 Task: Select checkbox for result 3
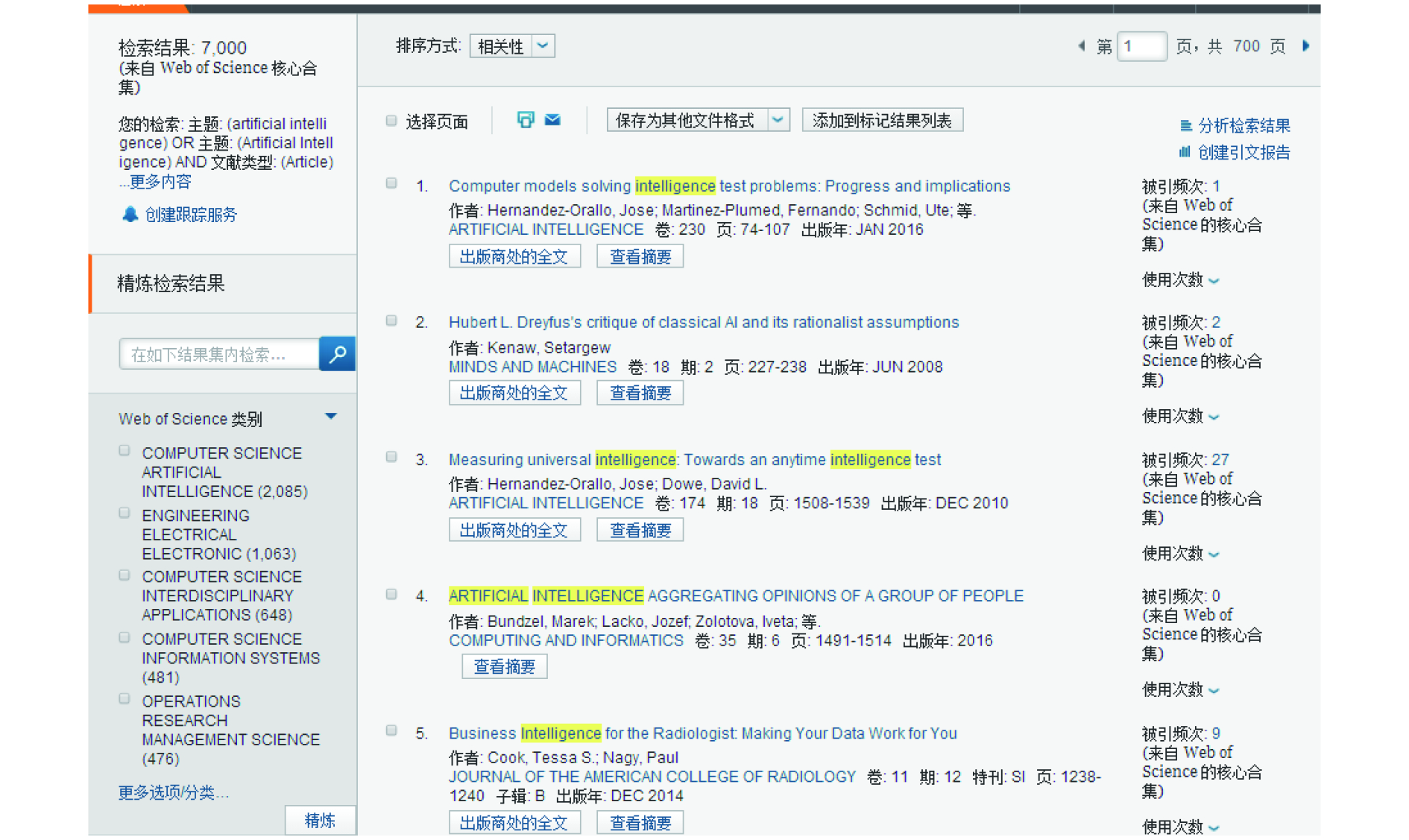tap(391, 457)
